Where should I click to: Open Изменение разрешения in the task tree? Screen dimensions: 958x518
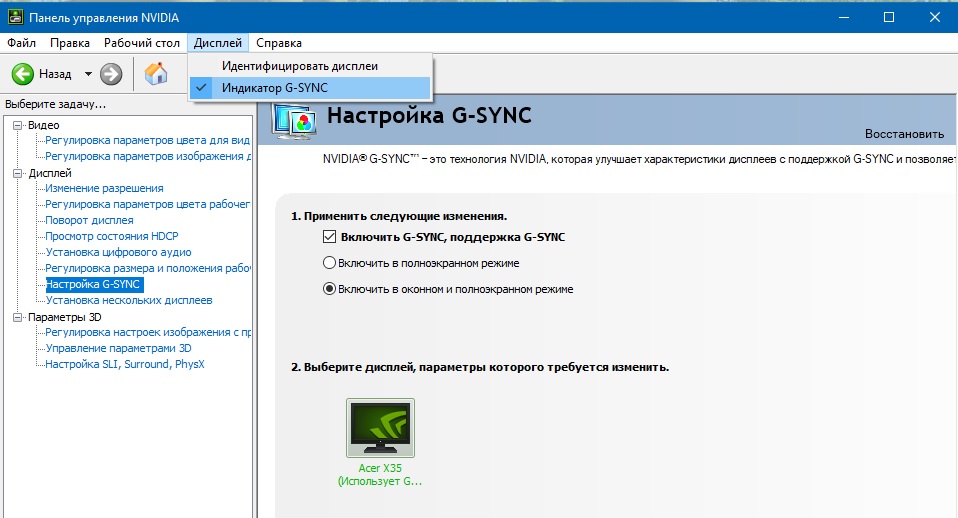pyautogui.click(x=104, y=188)
